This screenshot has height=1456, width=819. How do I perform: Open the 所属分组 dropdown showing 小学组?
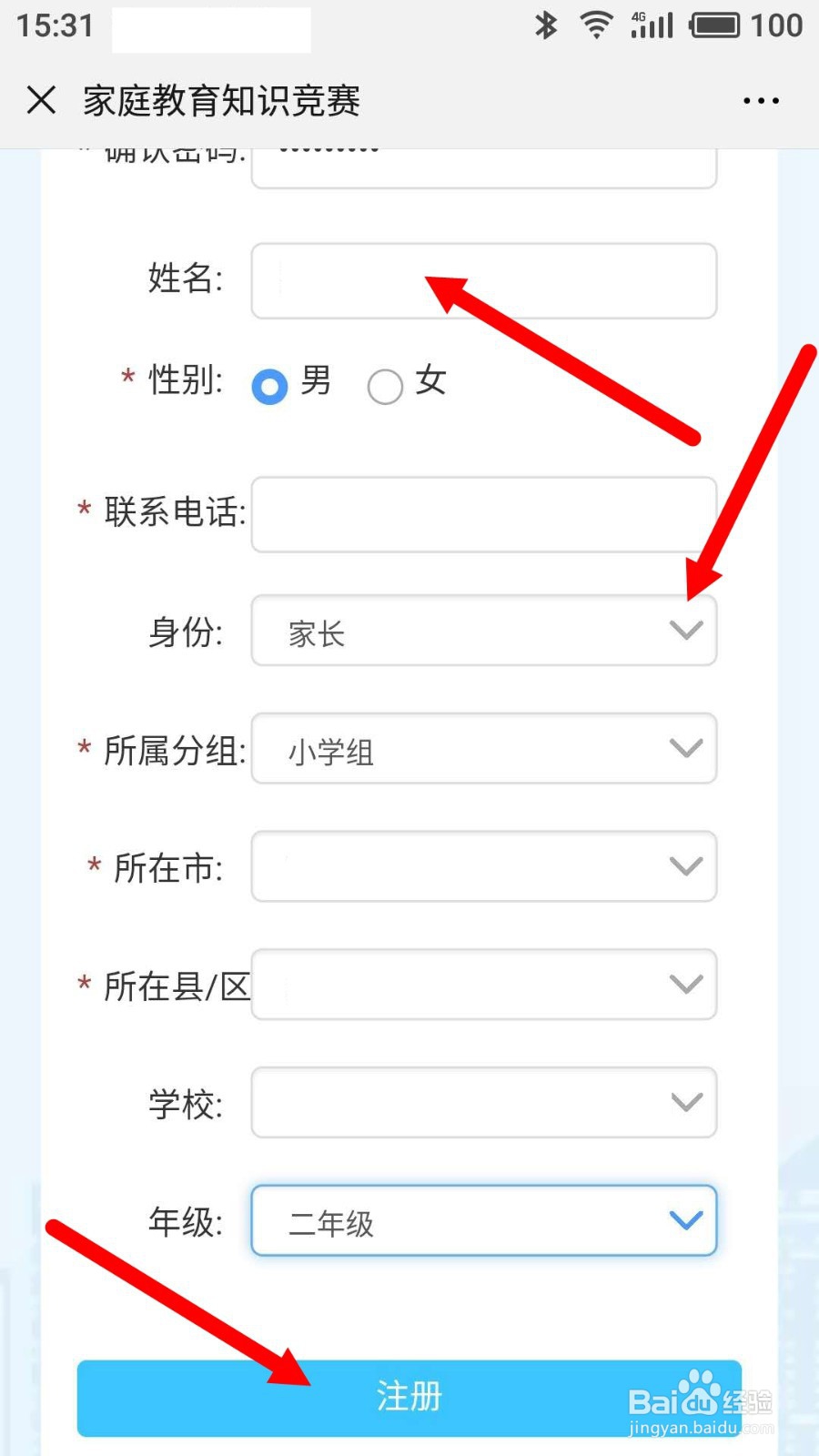484,749
